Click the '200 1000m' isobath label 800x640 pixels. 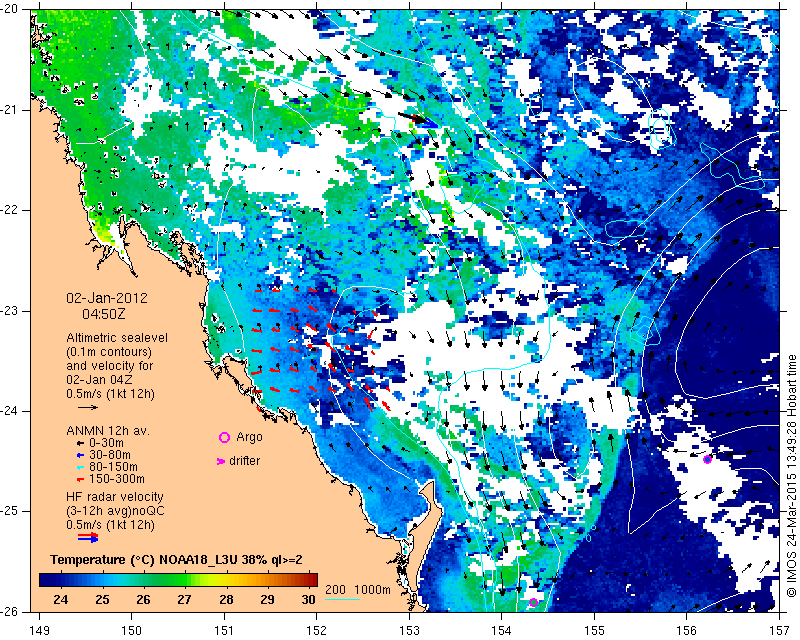pyautogui.click(x=358, y=590)
